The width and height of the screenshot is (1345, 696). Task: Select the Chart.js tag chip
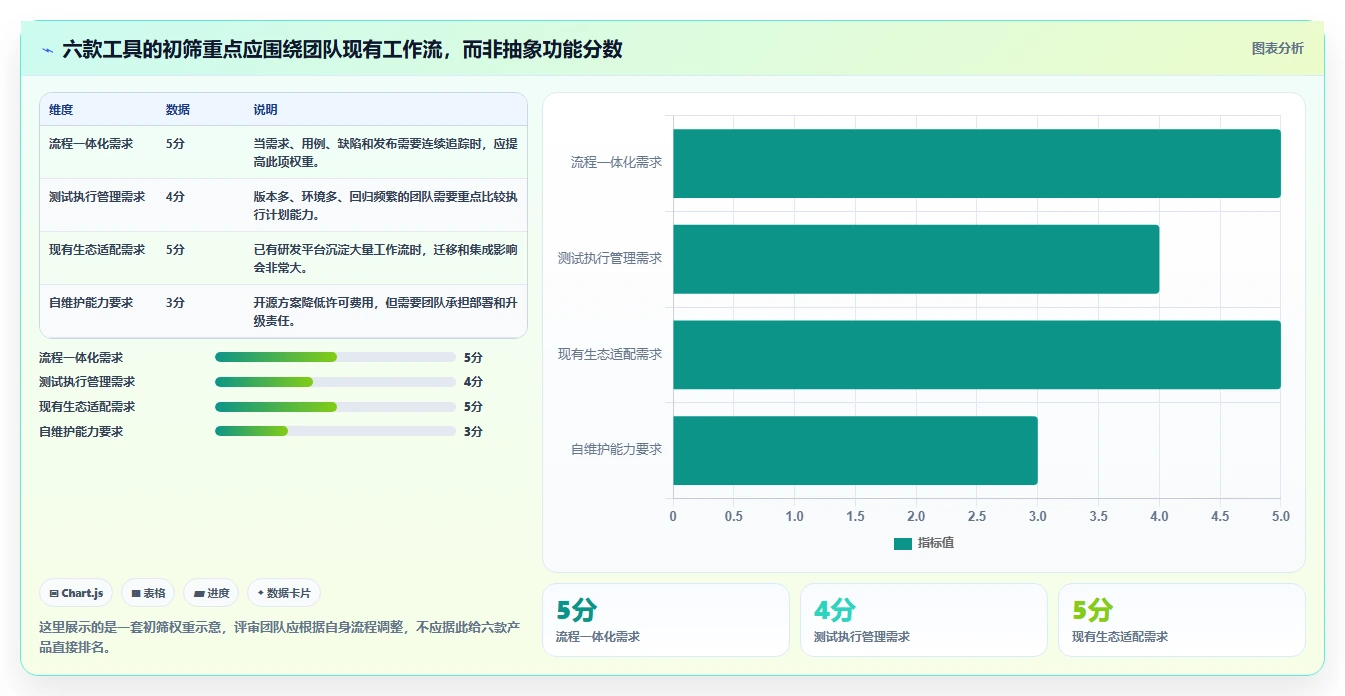[x=76, y=593]
